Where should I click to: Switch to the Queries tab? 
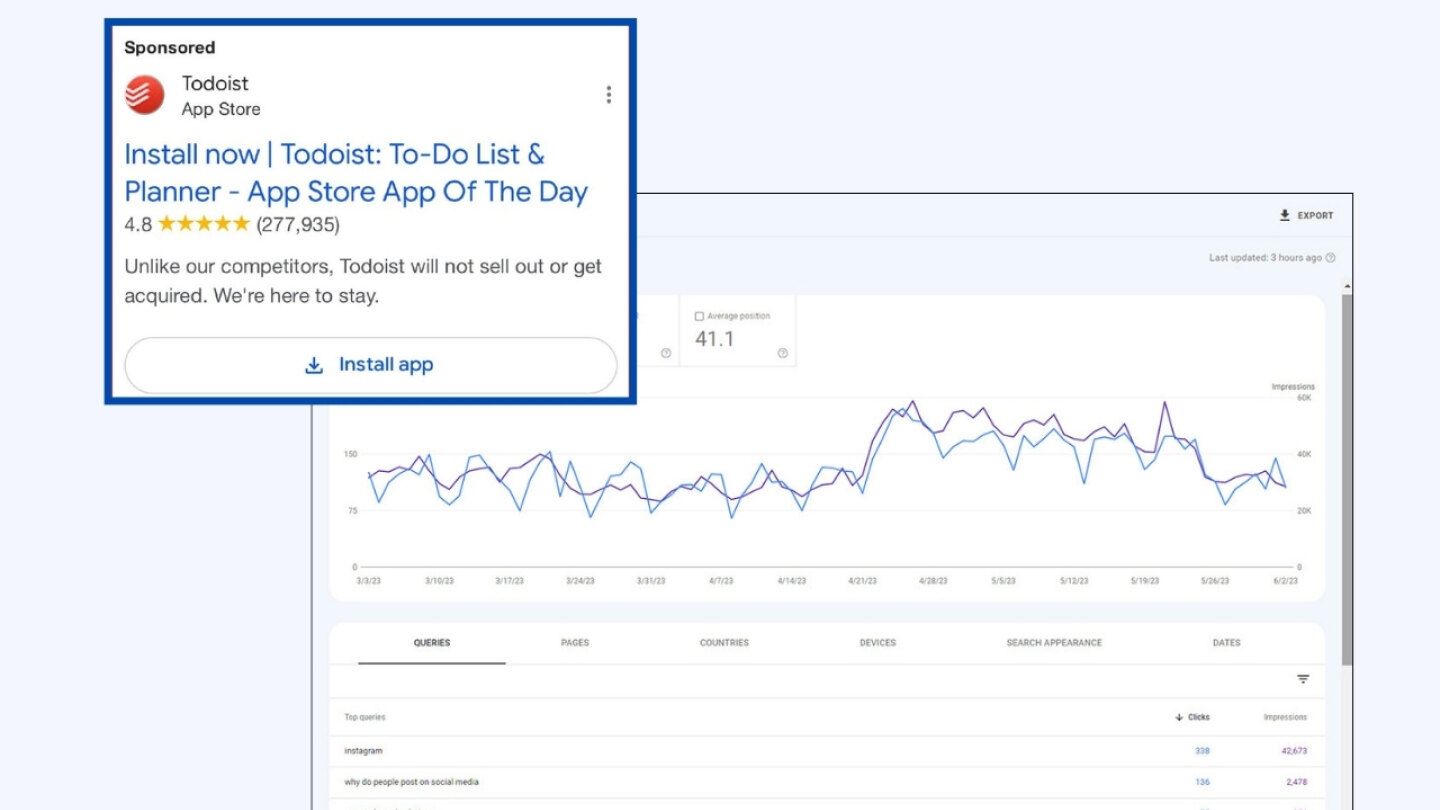pyautogui.click(x=432, y=643)
